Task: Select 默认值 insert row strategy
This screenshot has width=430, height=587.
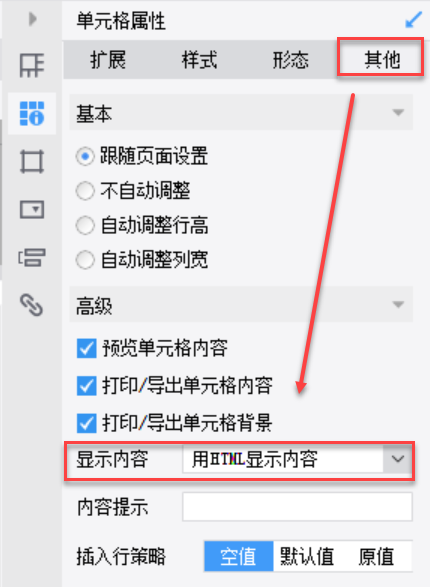Action: click(x=307, y=556)
